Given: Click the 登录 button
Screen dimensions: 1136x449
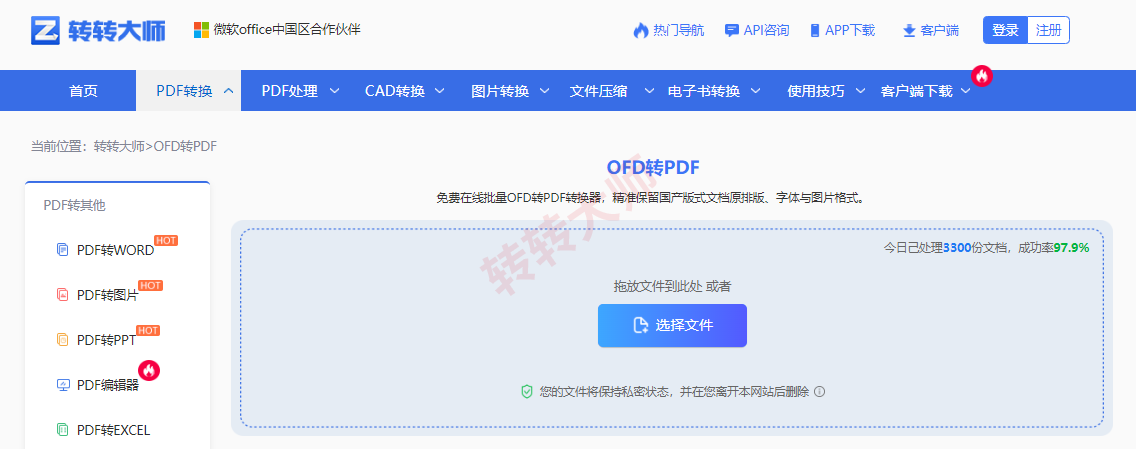Looking at the screenshot, I should click(x=1005, y=30).
